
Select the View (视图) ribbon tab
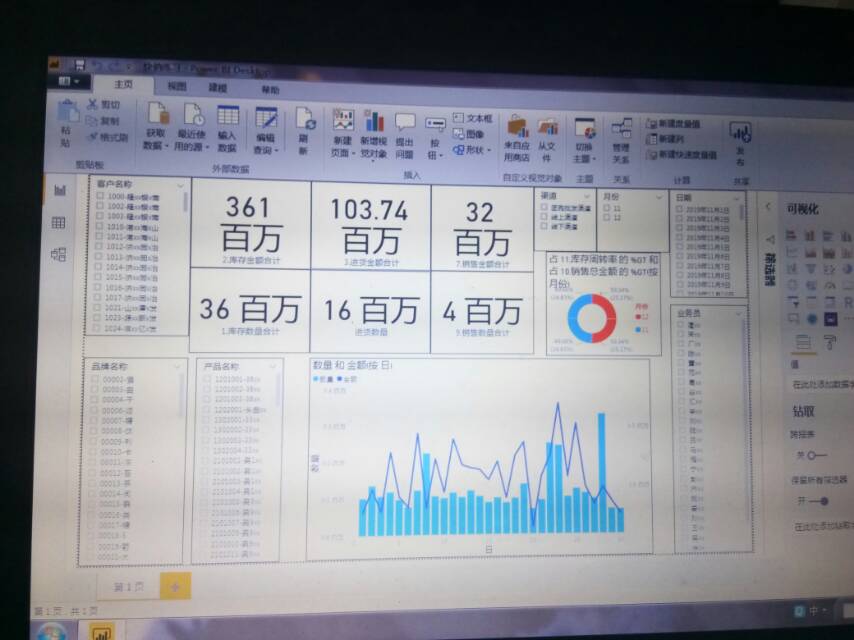(x=177, y=86)
